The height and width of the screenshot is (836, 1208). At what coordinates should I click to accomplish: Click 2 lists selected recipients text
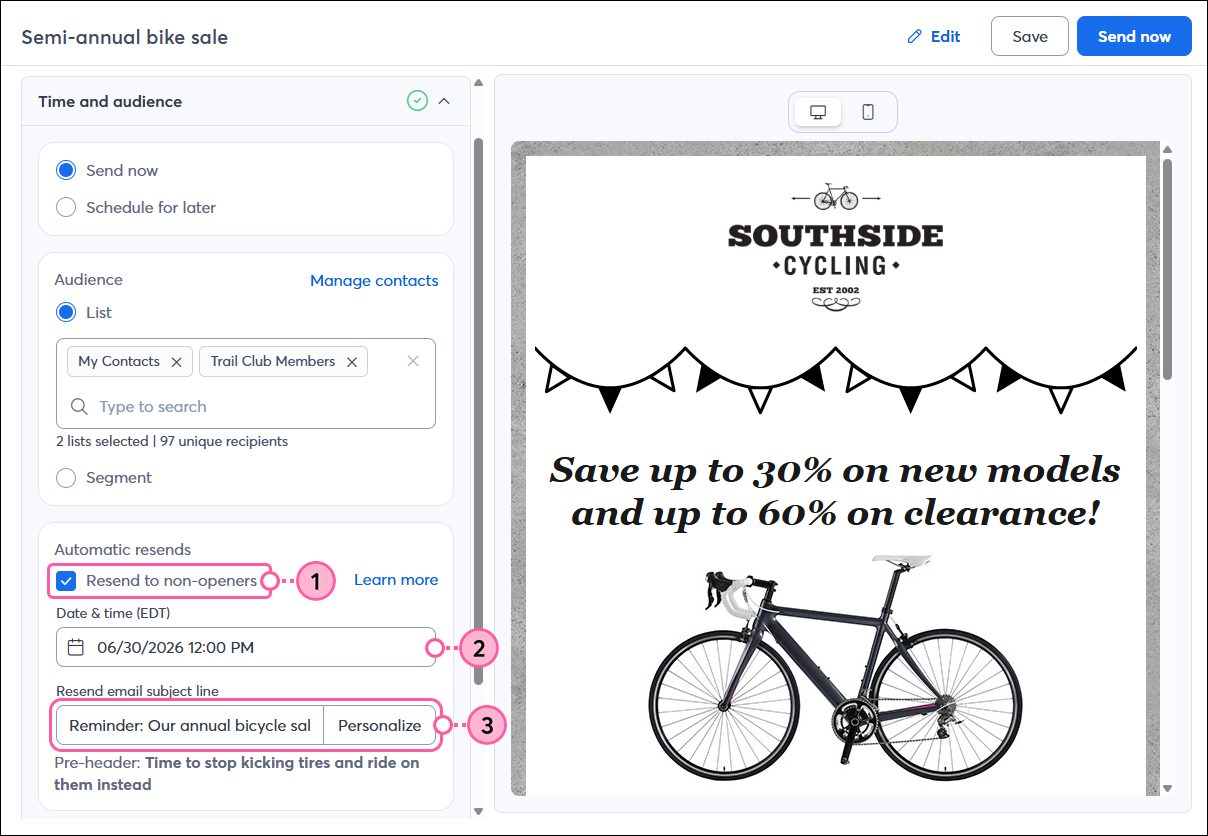click(x=172, y=441)
